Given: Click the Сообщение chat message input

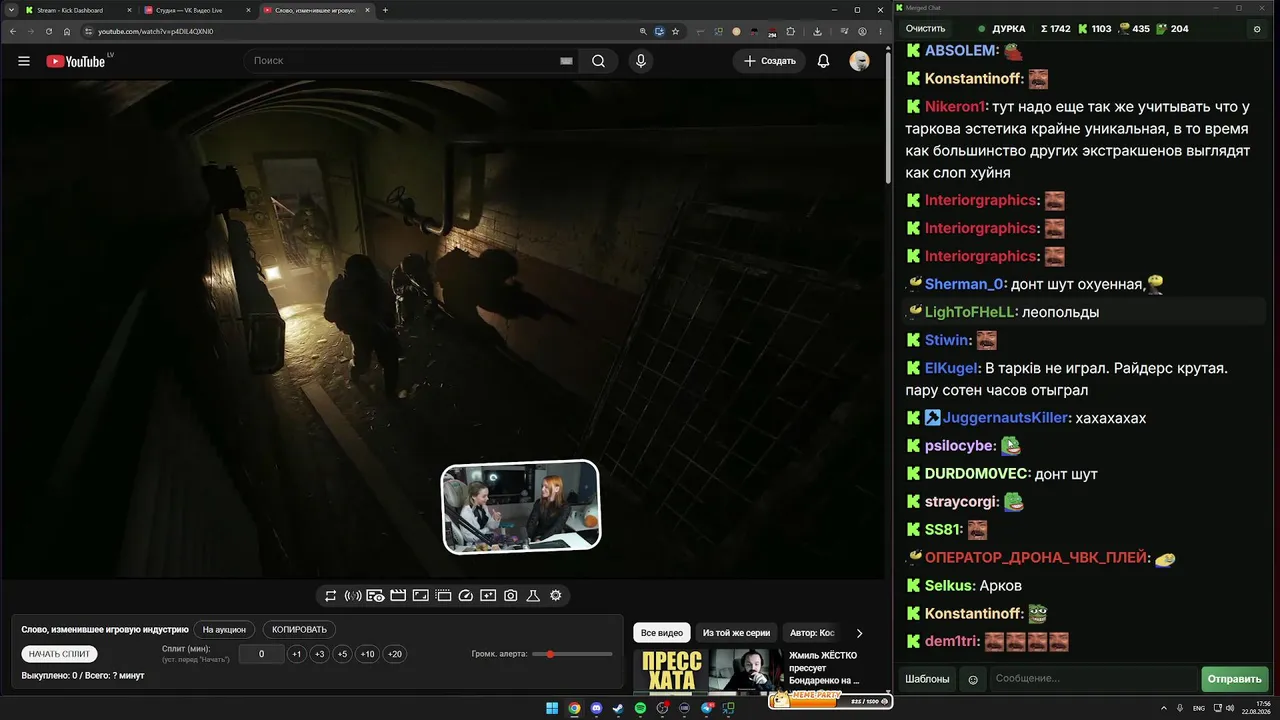Looking at the screenshot, I should (1093, 680).
